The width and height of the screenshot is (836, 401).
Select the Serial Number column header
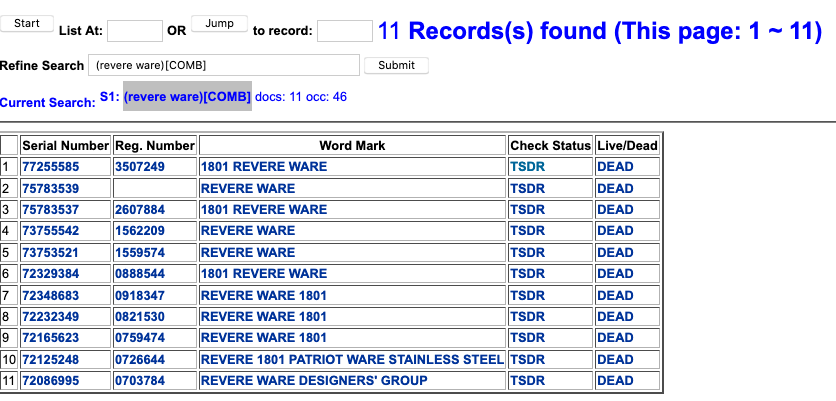tap(66, 146)
